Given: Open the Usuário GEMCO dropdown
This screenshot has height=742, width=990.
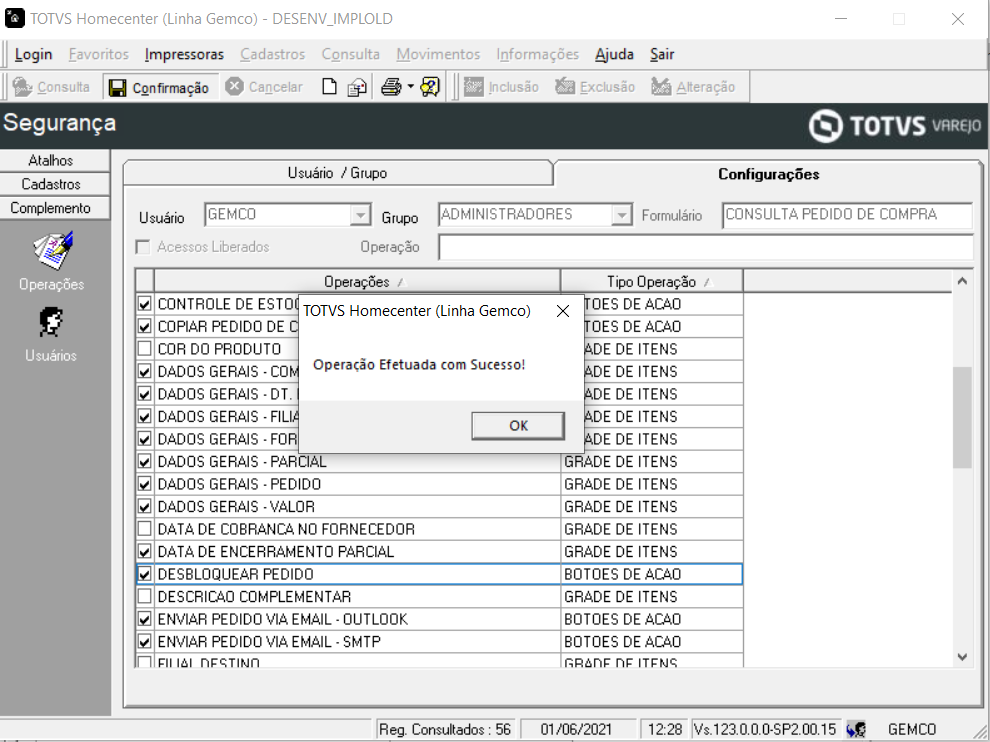Looking at the screenshot, I should pos(360,215).
